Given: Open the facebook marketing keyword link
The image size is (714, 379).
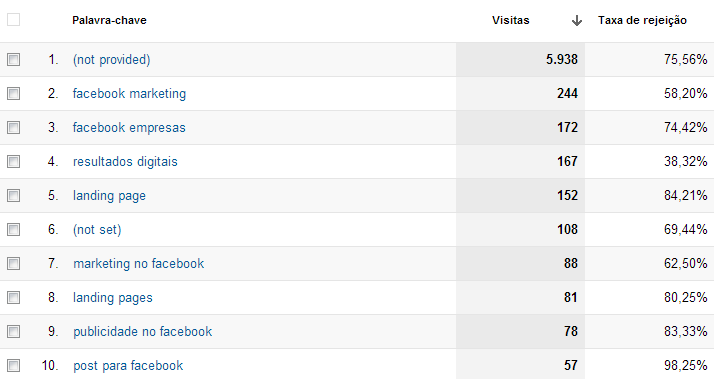Looking at the screenshot, I should tap(129, 93).
